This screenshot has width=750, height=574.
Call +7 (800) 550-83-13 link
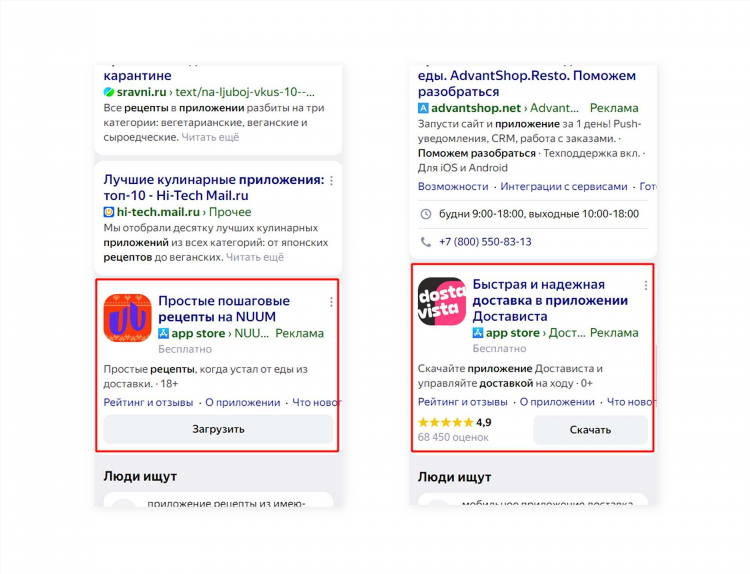[x=485, y=242]
